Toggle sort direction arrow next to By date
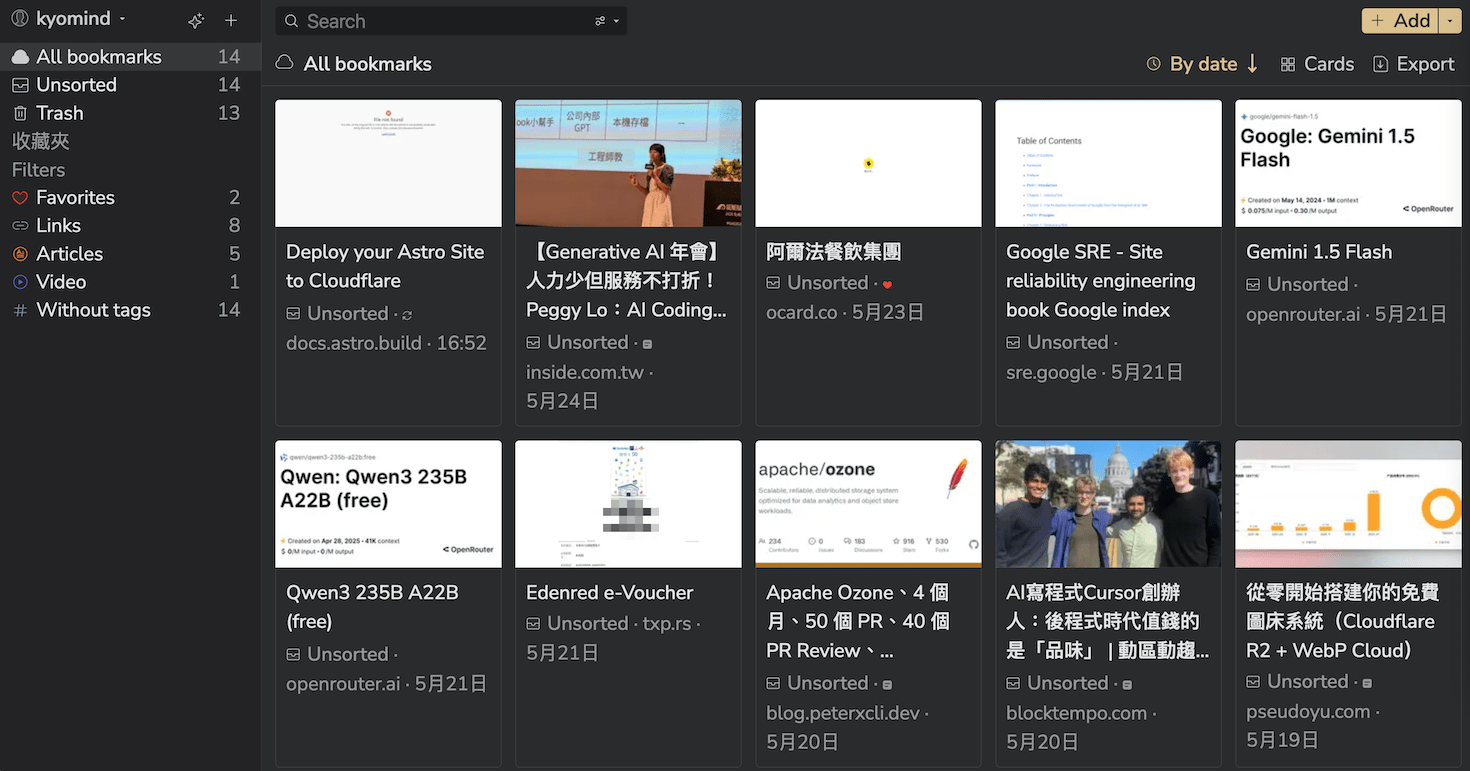This screenshot has height=771, width=1470. (x=1252, y=64)
